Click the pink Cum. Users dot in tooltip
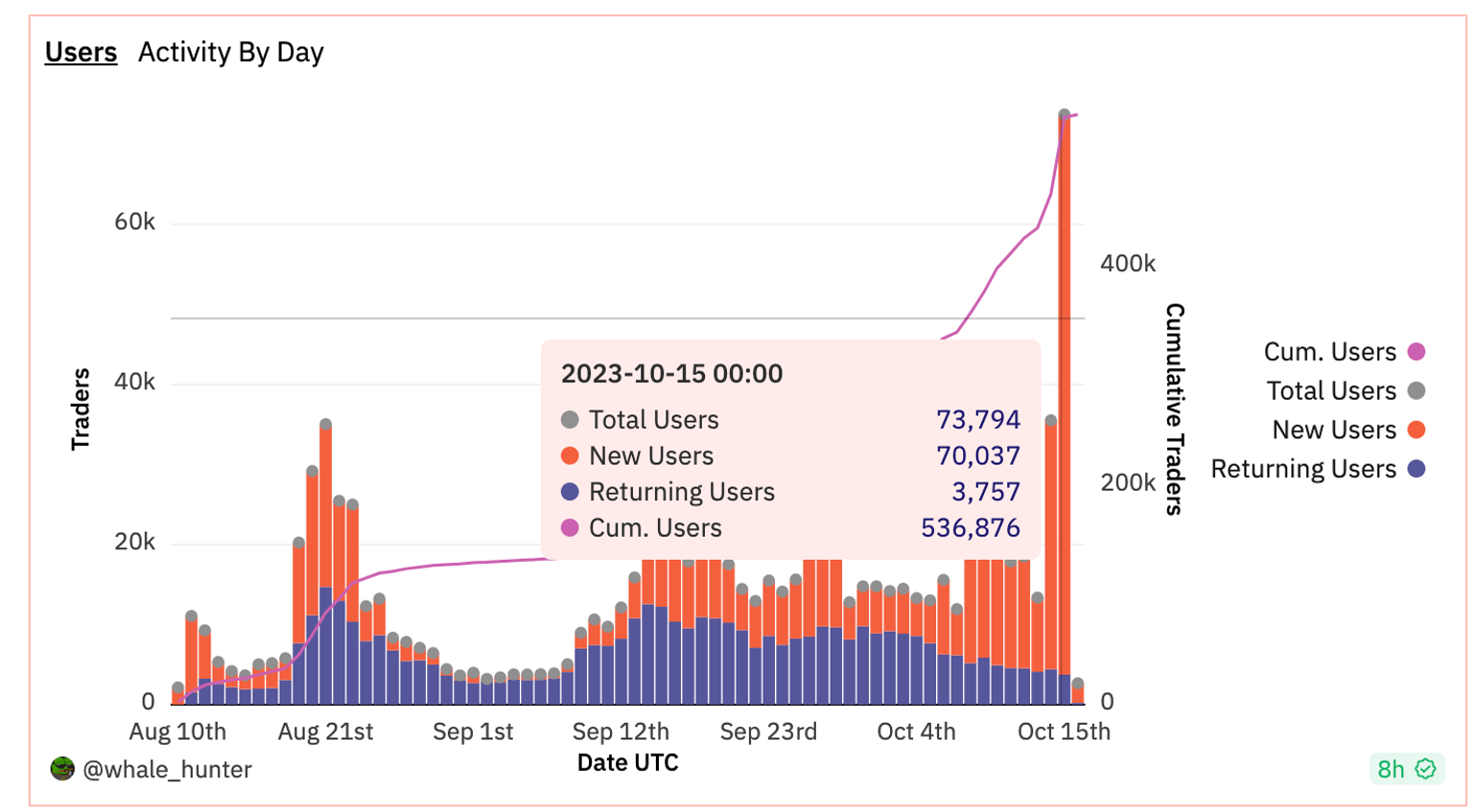Image resolution: width=1477 pixels, height=812 pixels. (570, 528)
